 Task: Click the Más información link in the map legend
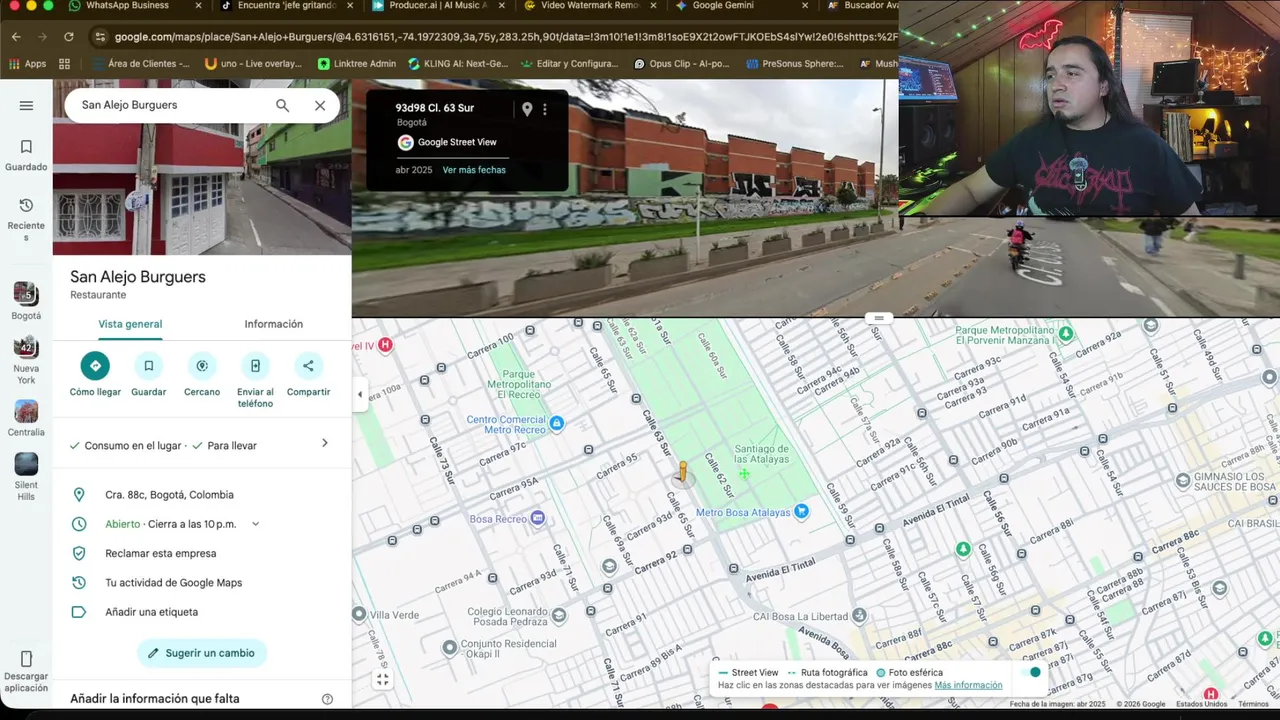(968, 685)
